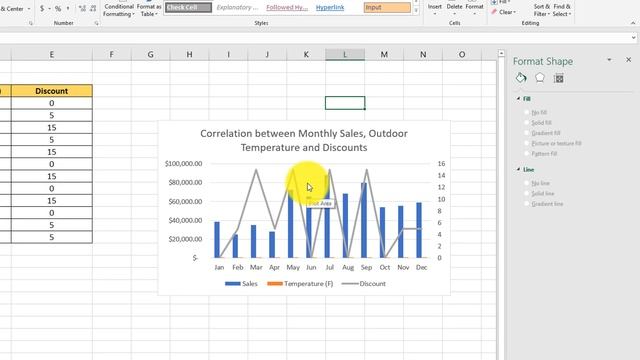Viewport: 640px width, 360px height.
Task: Click the Dec sales bar
Action: (x=419, y=230)
